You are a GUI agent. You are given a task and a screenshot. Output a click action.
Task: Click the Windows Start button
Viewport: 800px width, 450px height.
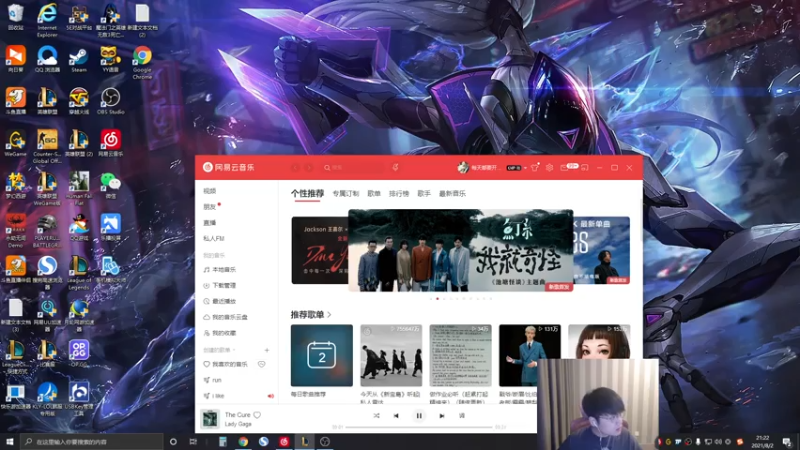[x=10, y=441]
